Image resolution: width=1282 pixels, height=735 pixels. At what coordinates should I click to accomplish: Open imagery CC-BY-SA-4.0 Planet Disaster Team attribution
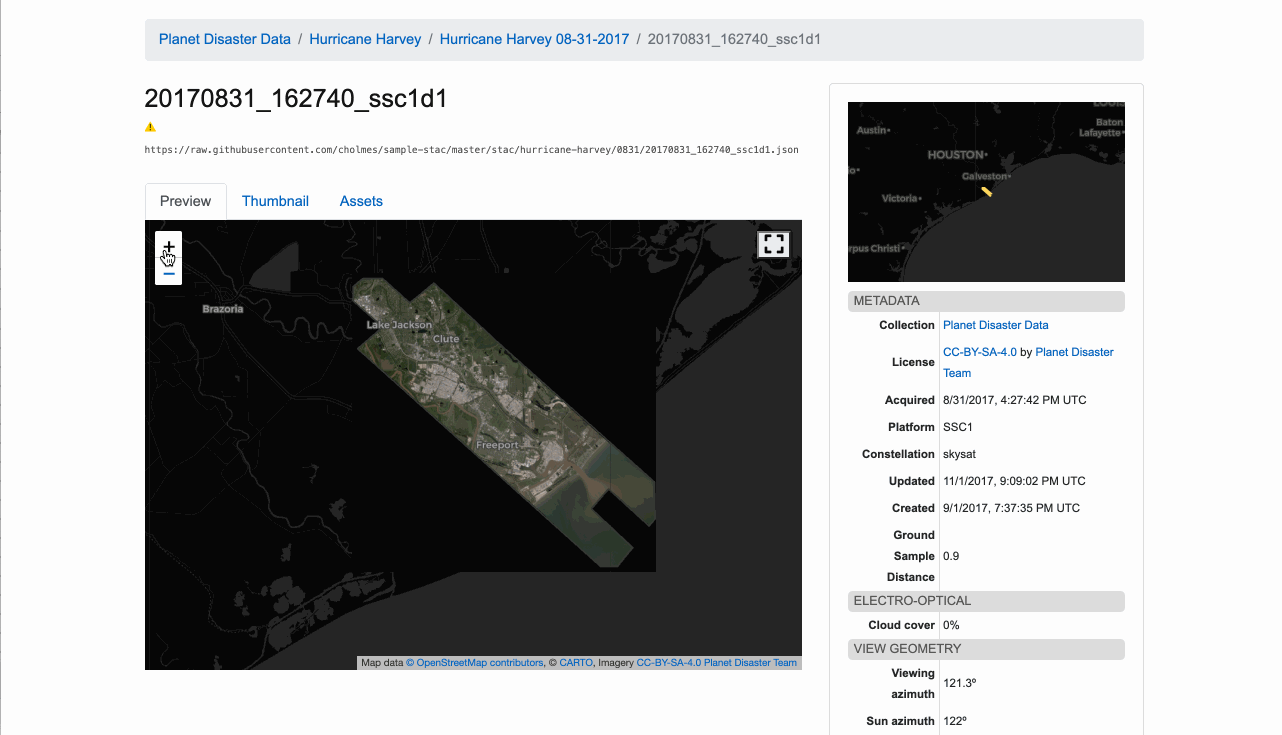pyautogui.click(x=717, y=663)
